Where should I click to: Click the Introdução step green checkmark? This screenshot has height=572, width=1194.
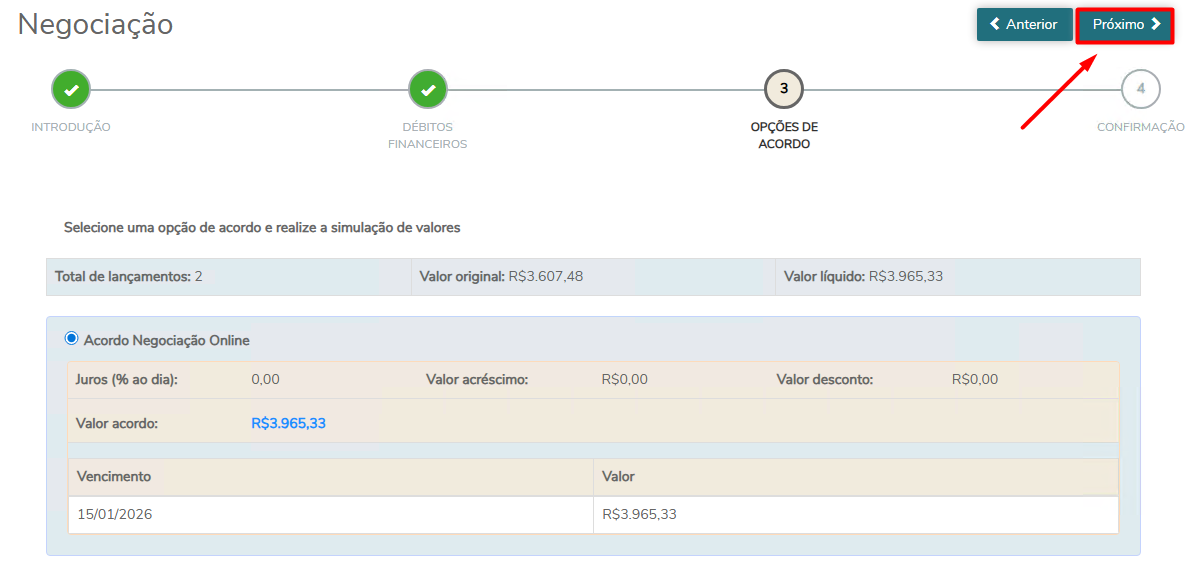pos(71,89)
